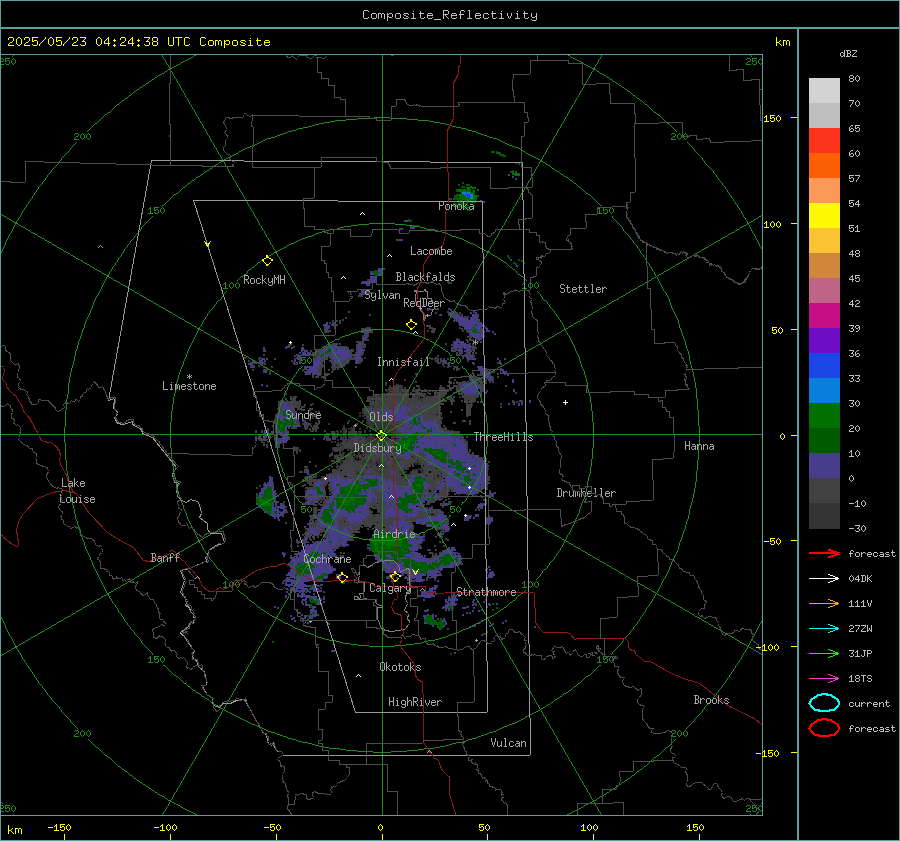Click the Lake Louise label
Screen dimensions: 900x841
[x=77, y=491]
